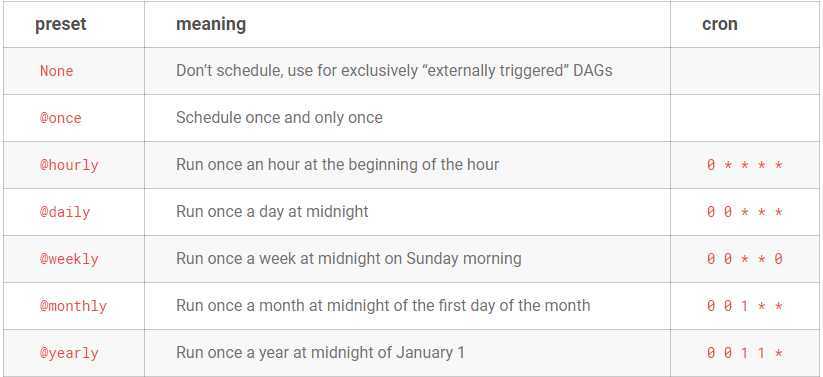Click the 'Run once a day at midnight' text
Image resolution: width=823 pixels, height=377 pixels.
point(272,212)
